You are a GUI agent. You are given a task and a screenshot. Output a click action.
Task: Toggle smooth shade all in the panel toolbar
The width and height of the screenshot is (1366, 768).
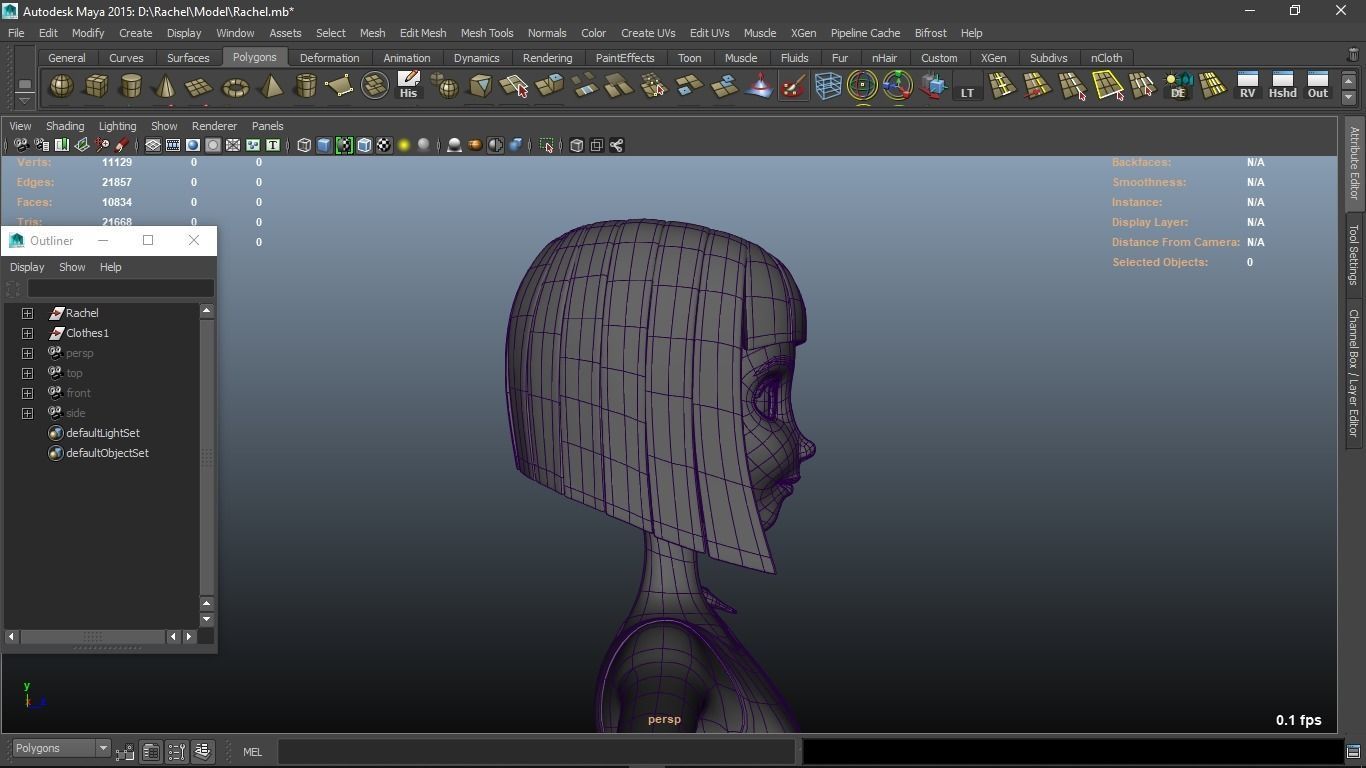(x=324, y=146)
